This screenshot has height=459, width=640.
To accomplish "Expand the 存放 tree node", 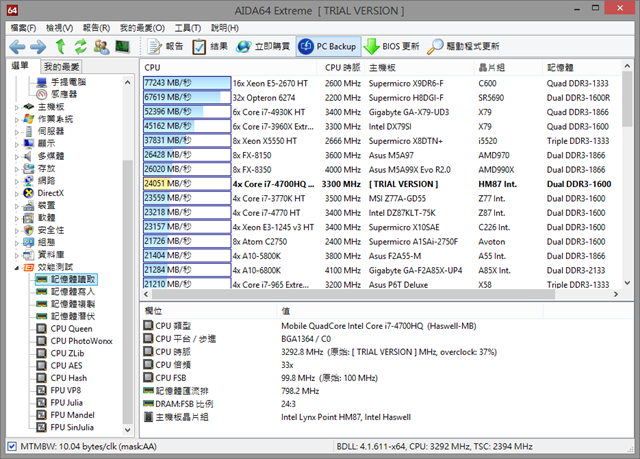I will (17, 169).
